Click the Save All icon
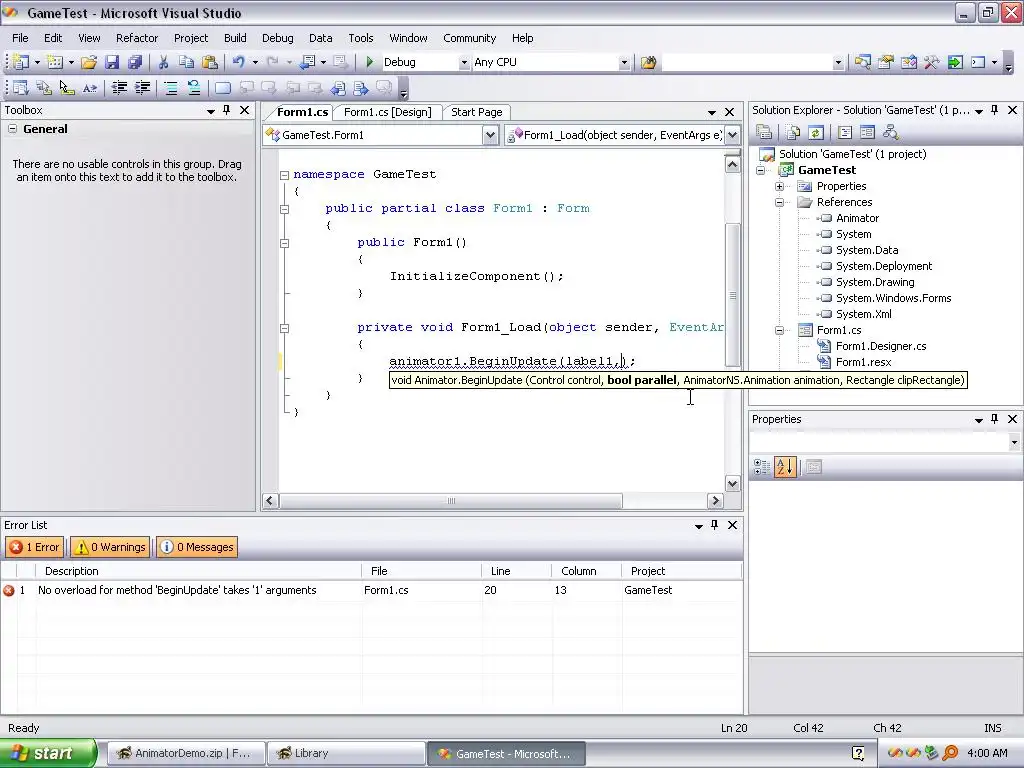 point(135,62)
